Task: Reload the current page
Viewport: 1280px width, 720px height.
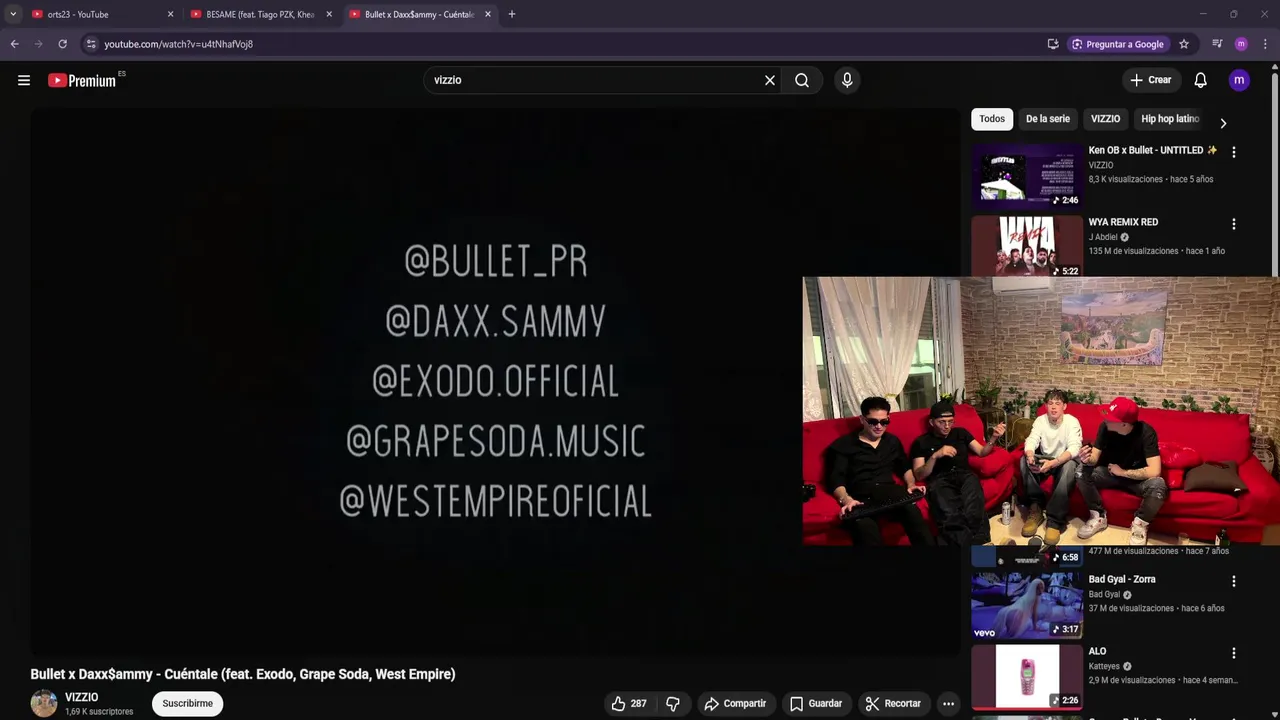Action: click(x=62, y=44)
